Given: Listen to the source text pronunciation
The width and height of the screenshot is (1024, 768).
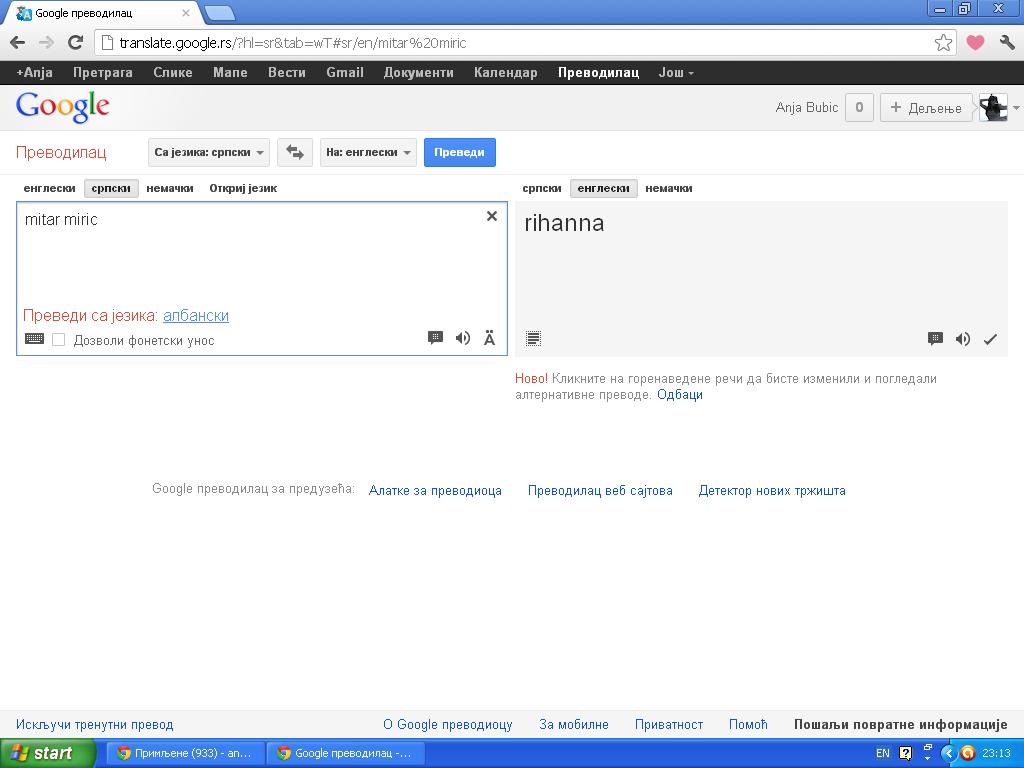Looking at the screenshot, I should pos(463,338).
